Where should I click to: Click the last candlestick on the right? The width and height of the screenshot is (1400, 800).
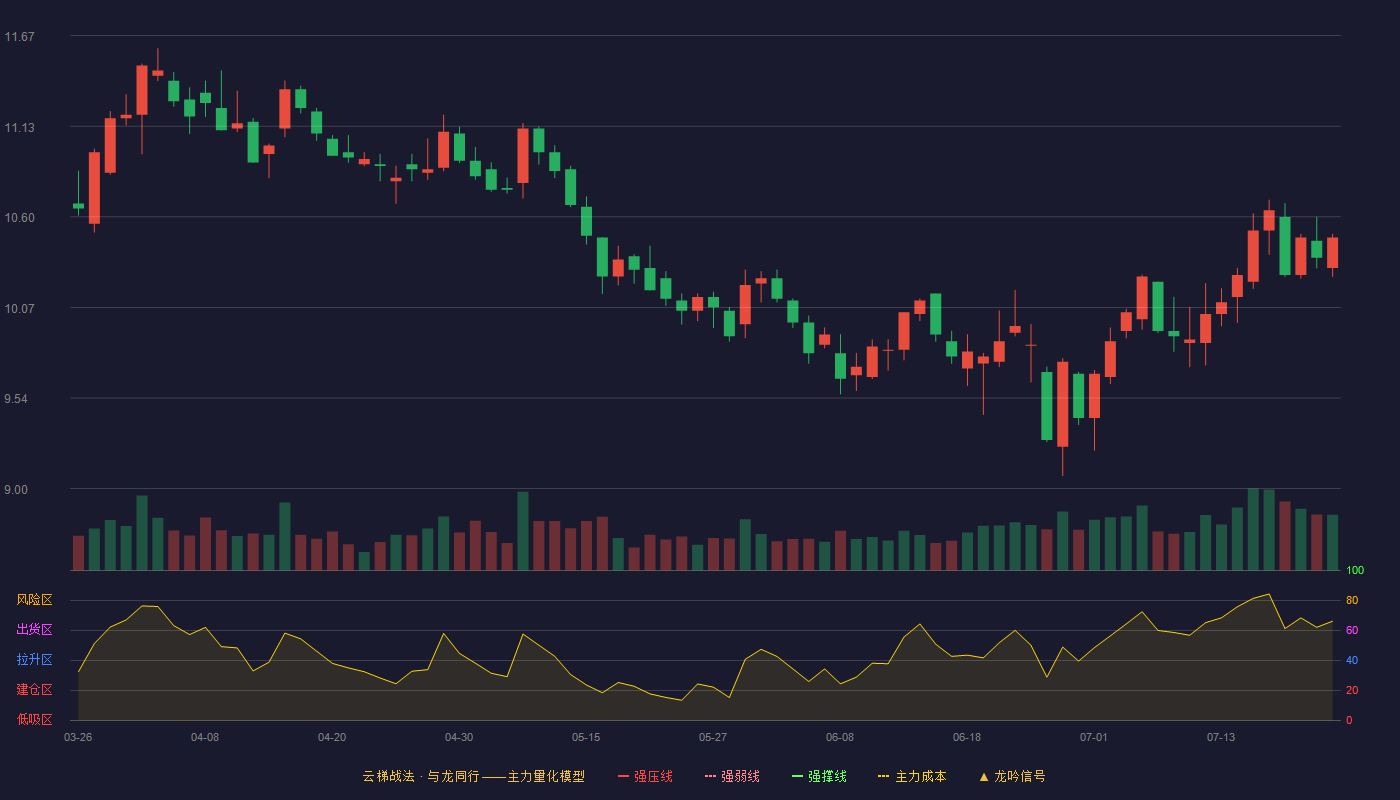(x=1332, y=253)
